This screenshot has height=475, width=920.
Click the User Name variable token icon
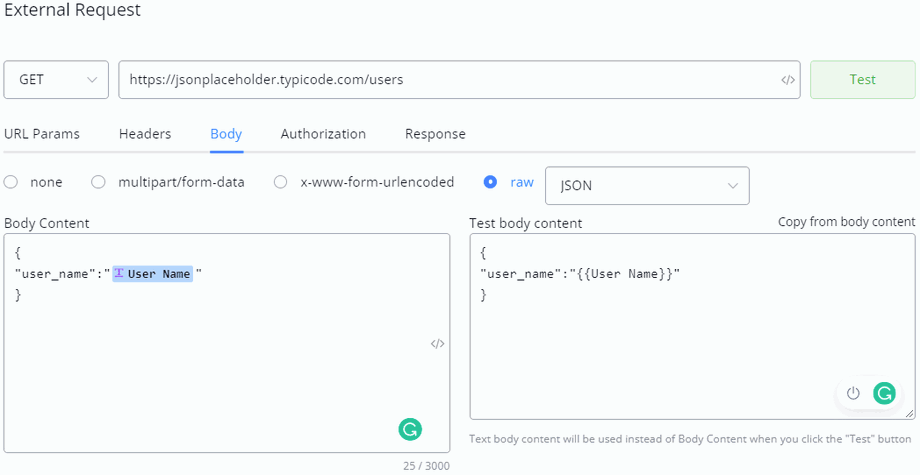[x=119, y=274]
